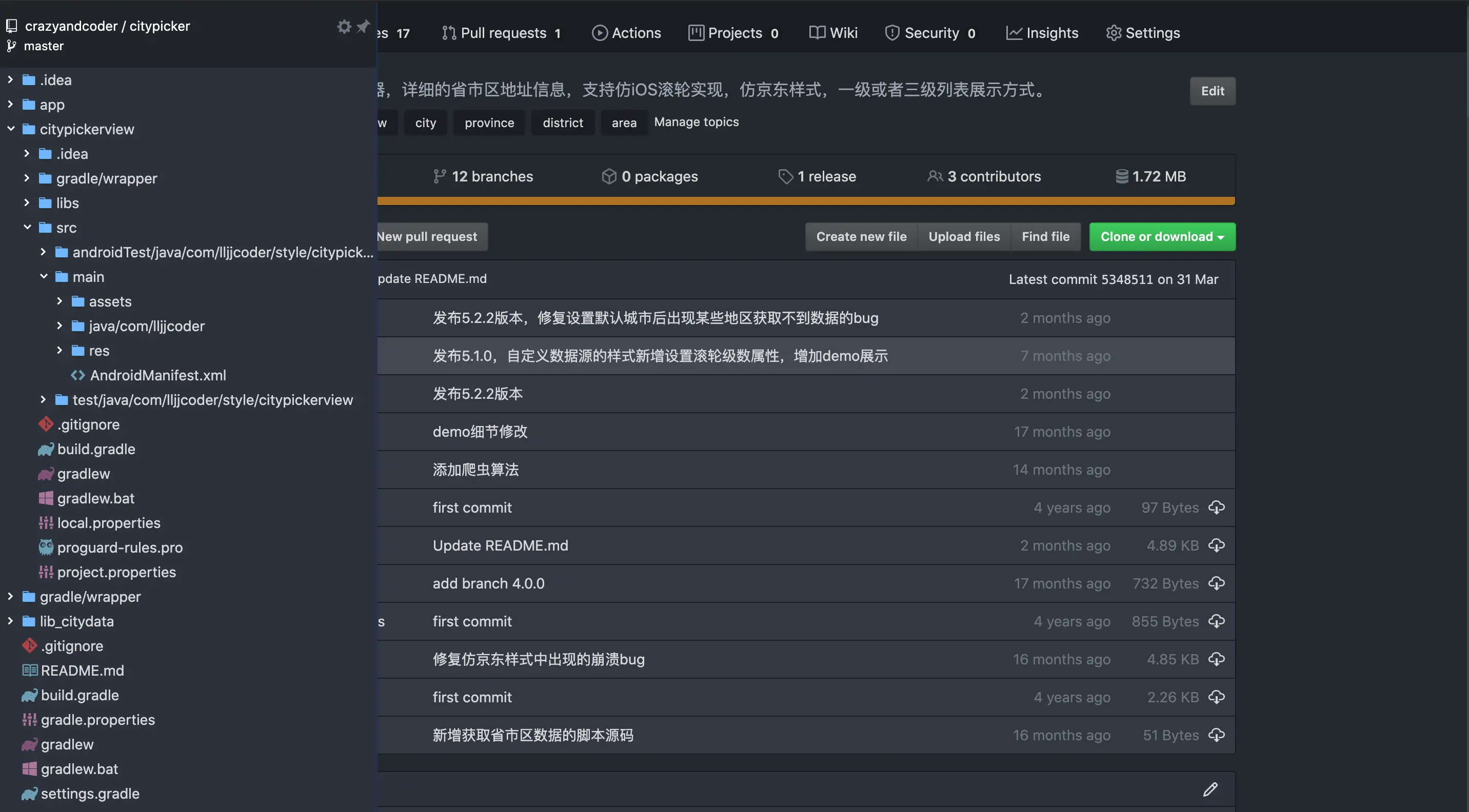The image size is (1469, 812).
Task: Click the 12 branches icon
Action: click(x=439, y=177)
